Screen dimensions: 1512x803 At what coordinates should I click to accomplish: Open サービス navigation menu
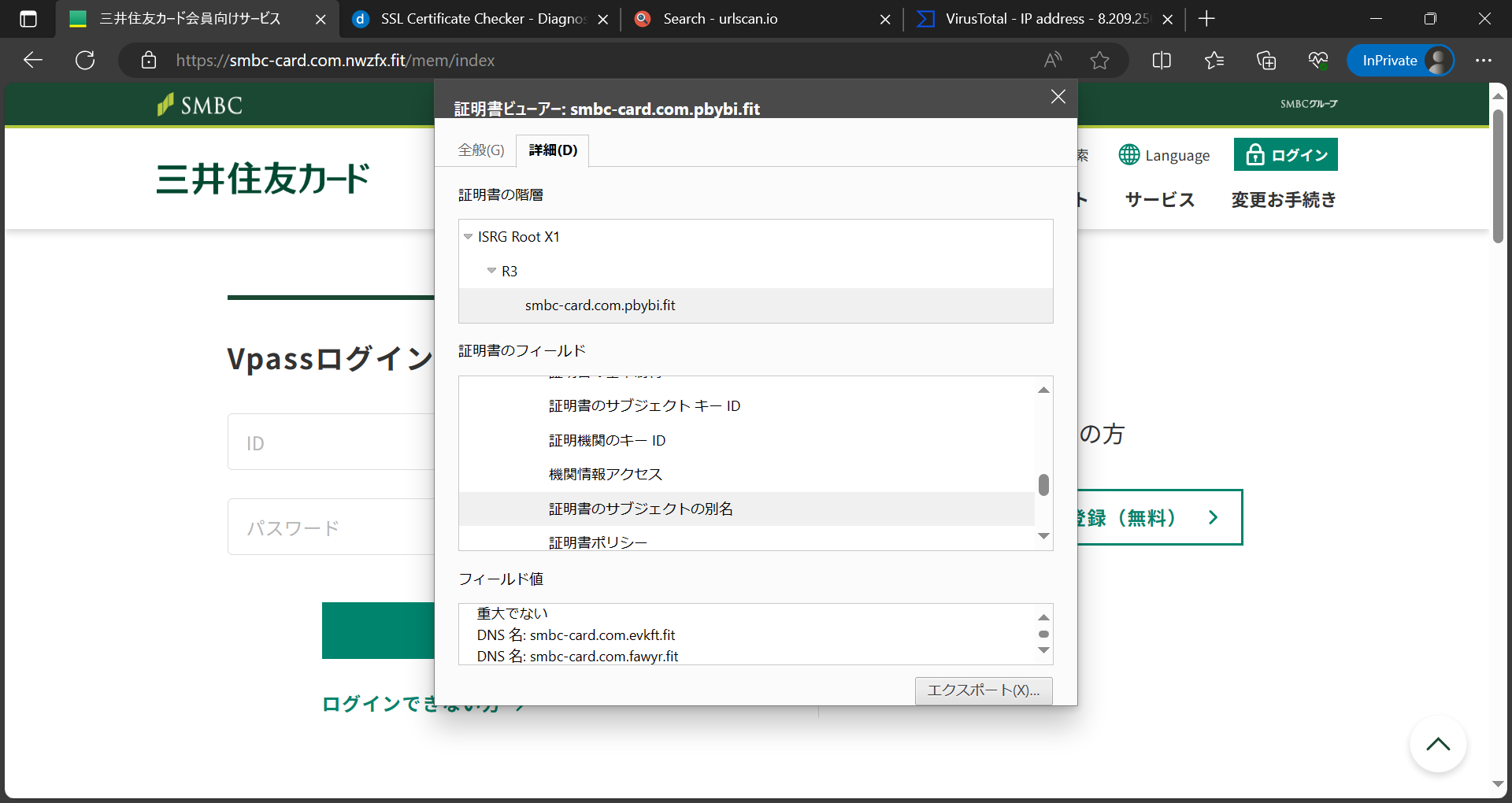click(x=1160, y=199)
